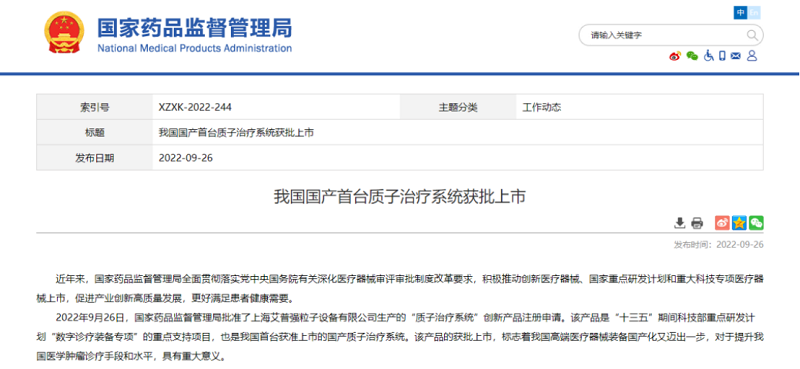Select the index number XZXK-2022-244
800x369 pixels.
(195, 107)
